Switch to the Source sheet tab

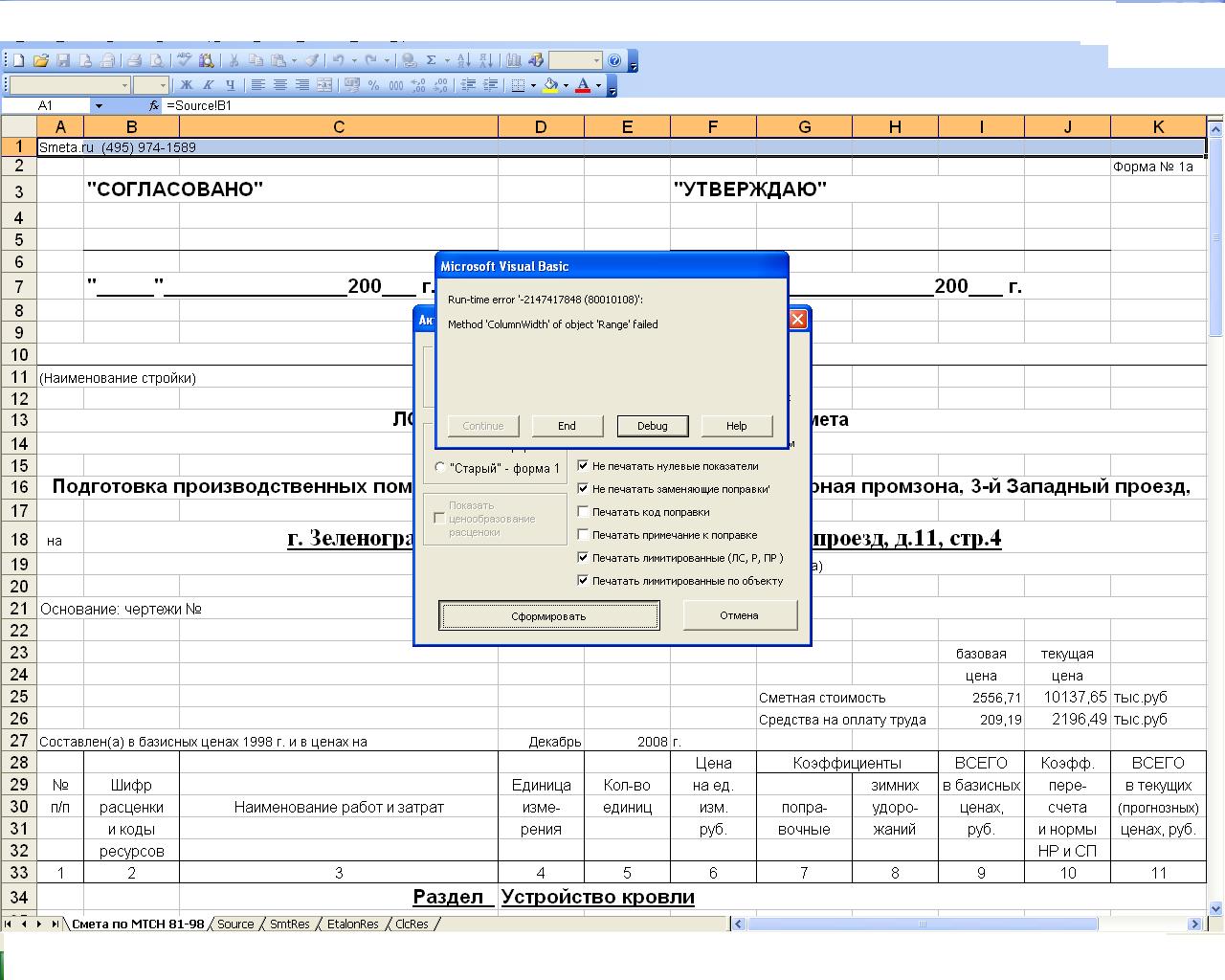point(235,924)
